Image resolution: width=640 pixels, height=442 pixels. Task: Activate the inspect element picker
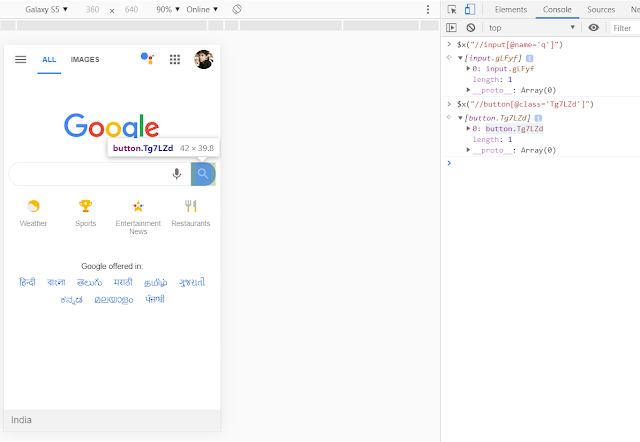pyautogui.click(x=452, y=9)
